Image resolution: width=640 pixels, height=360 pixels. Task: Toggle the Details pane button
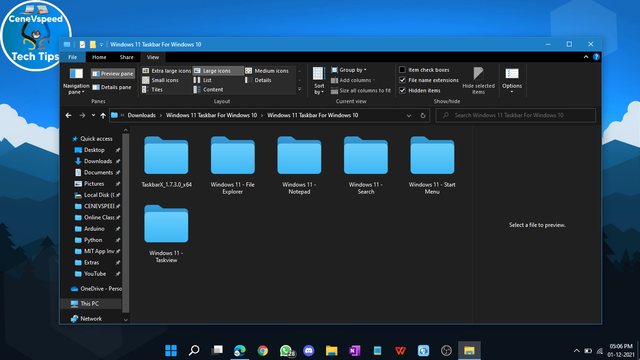[x=112, y=87]
